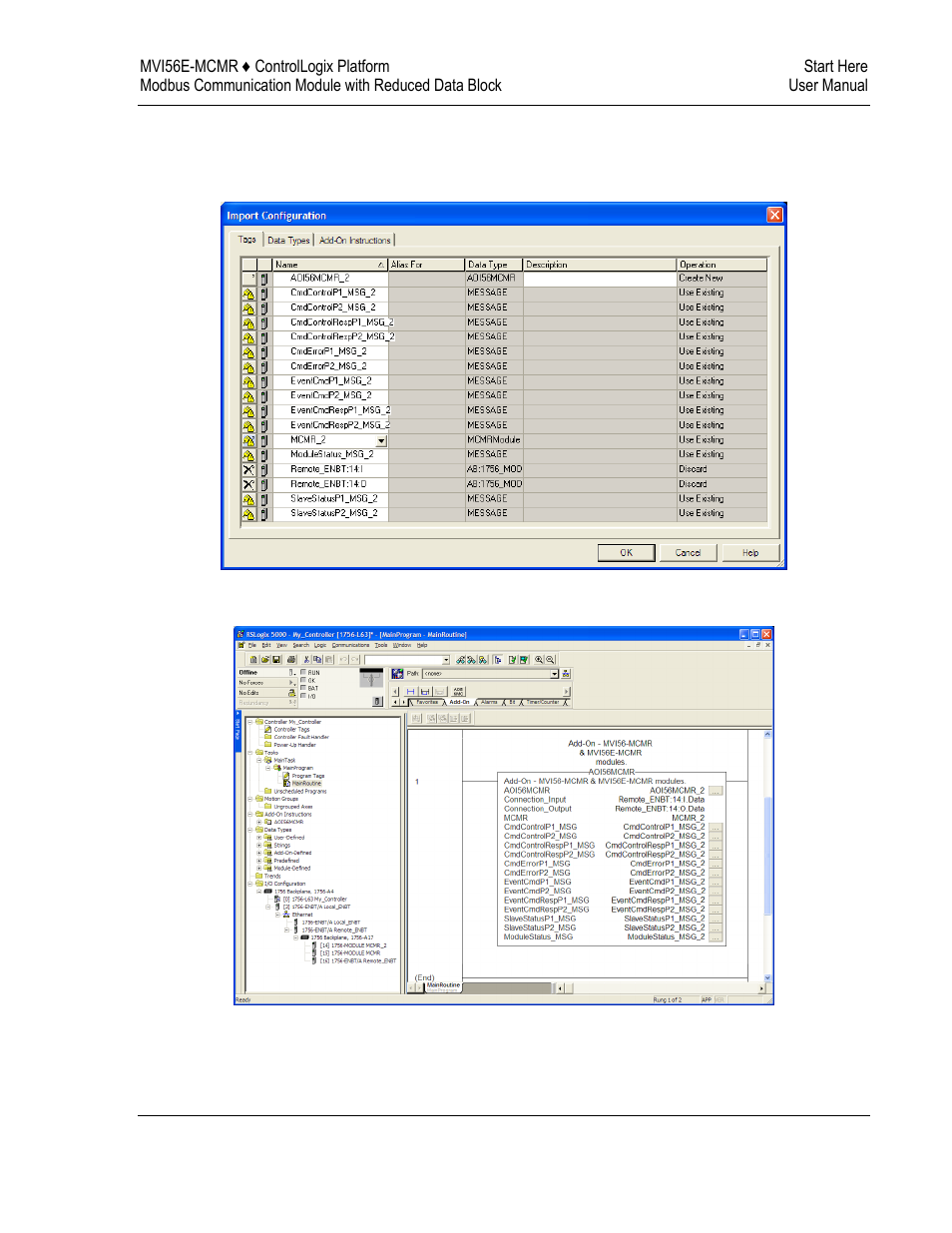
Task: Click the Branch instruction icon in element toolbar
Action: click(x=425, y=691)
